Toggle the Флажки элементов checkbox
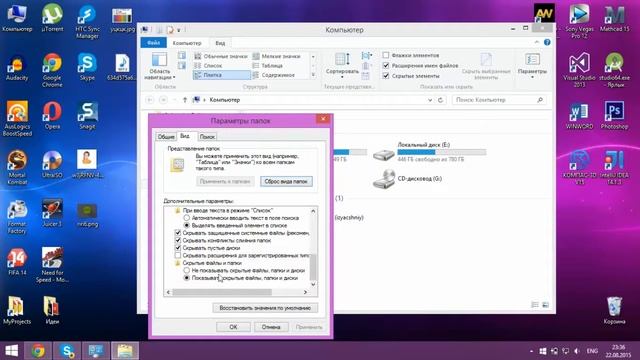Screen dimensions: 640x360 [x=386, y=55]
